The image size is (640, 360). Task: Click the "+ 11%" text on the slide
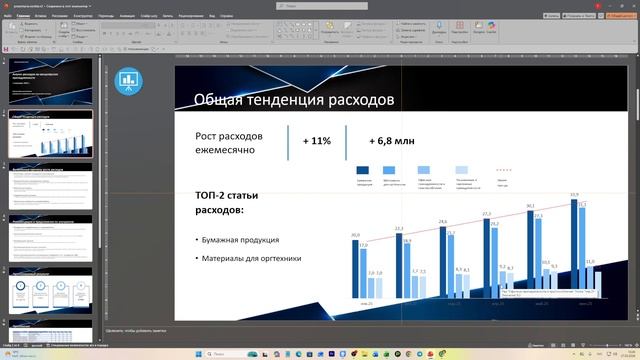[x=317, y=141]
